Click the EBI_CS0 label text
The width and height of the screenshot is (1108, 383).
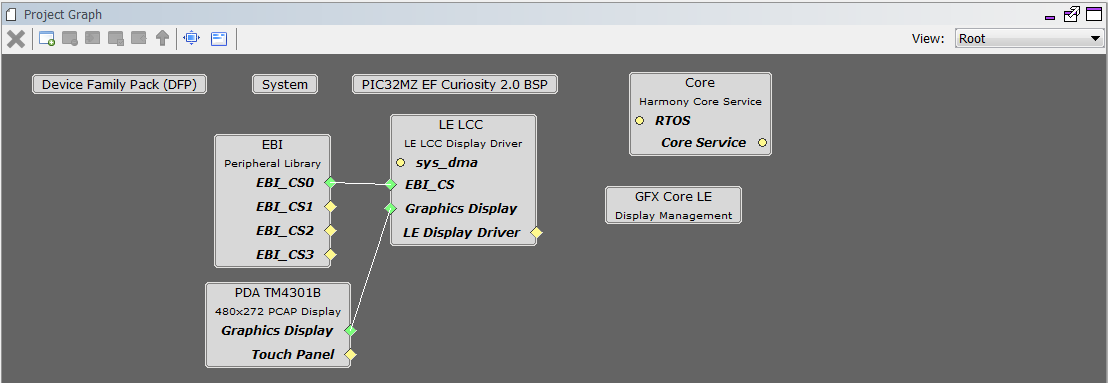coord(284,183)
